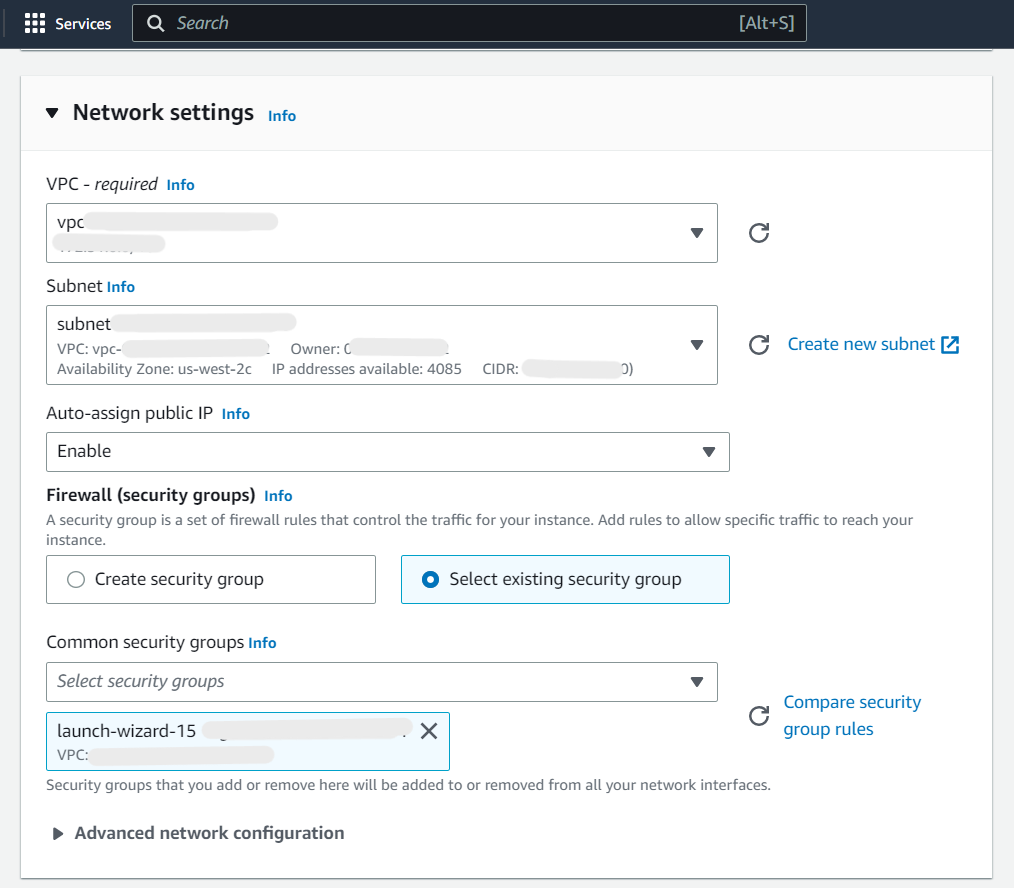
Task: Refresh the security groups list
Action: click(x=759, y=715)
